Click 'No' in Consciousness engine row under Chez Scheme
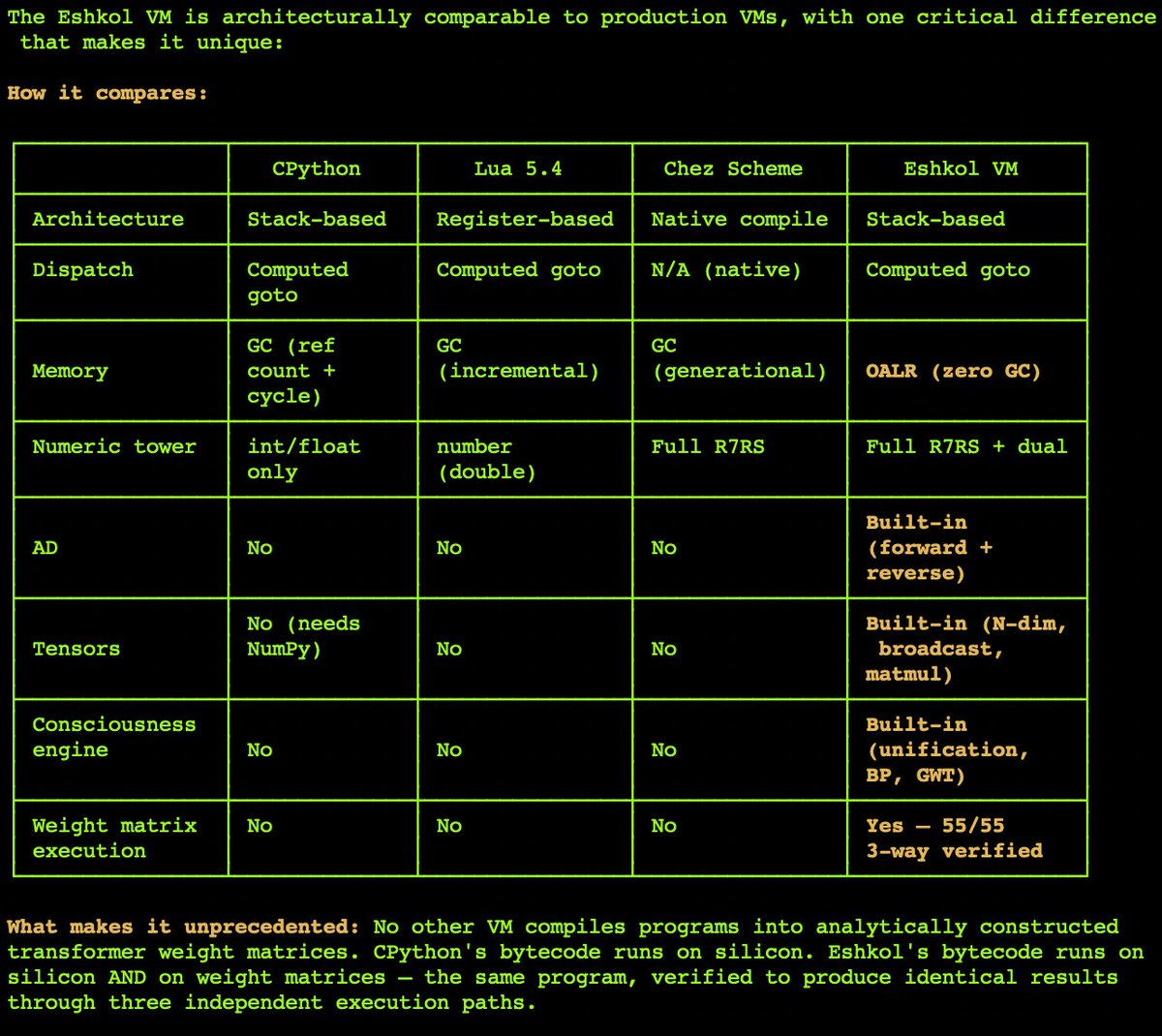This screenshot has width=1162, height=1036. click(x=663, y=750)
